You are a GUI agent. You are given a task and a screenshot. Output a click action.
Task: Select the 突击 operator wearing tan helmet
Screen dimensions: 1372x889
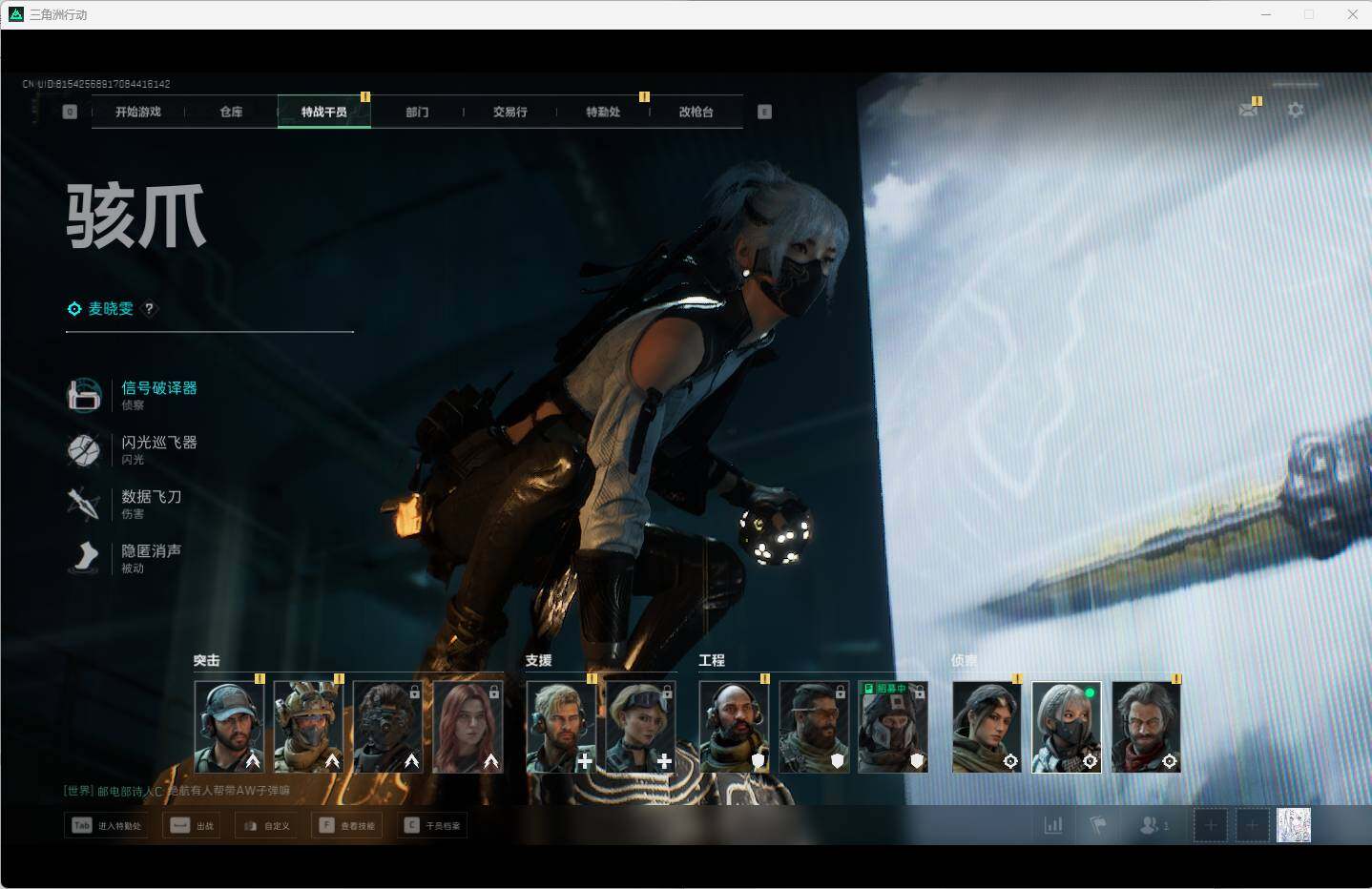point(308,726)
